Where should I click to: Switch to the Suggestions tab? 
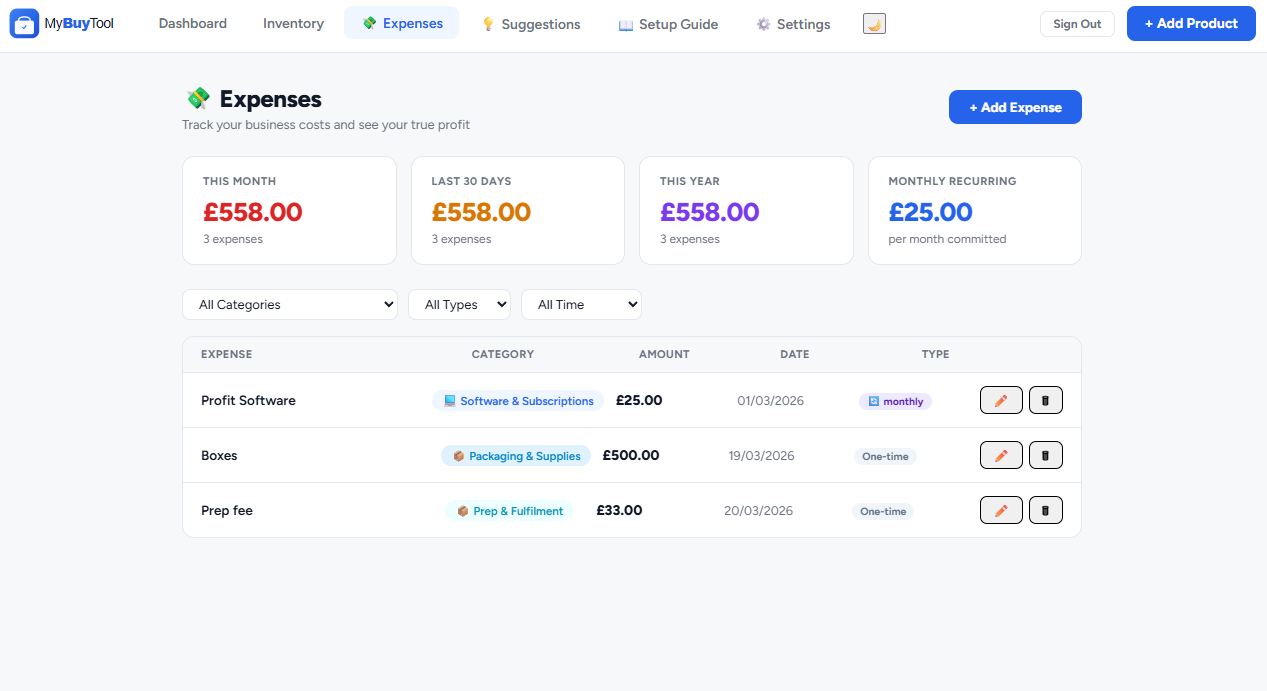530,23
